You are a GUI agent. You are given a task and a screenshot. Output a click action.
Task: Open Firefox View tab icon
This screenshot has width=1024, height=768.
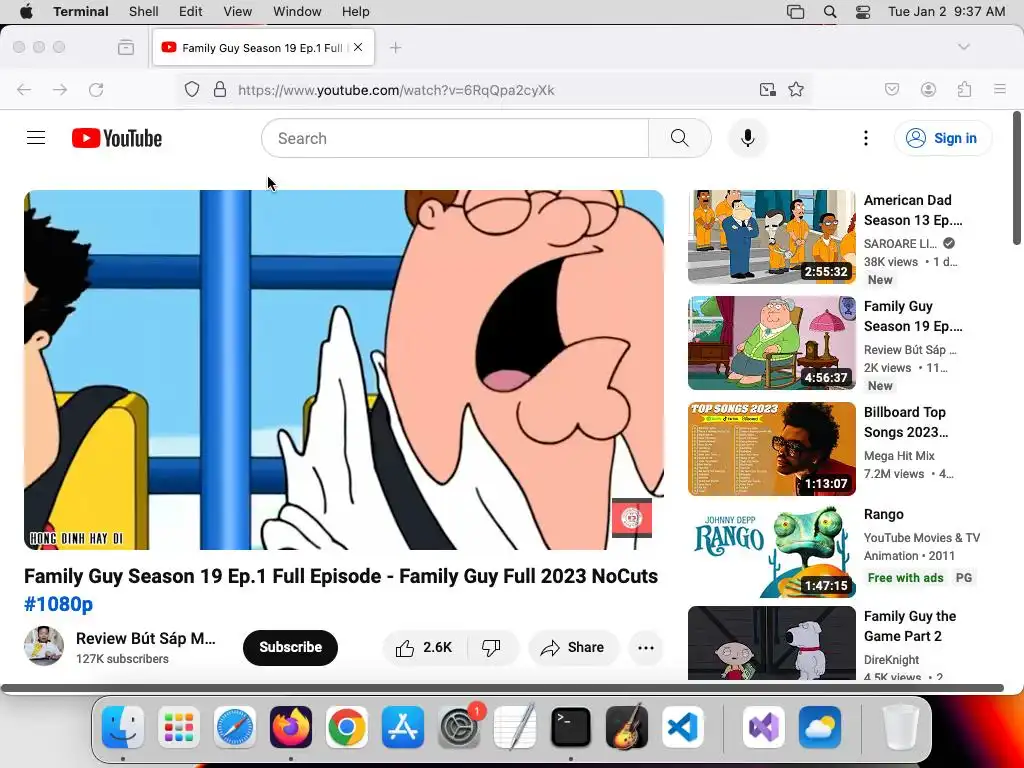[126, 47]
